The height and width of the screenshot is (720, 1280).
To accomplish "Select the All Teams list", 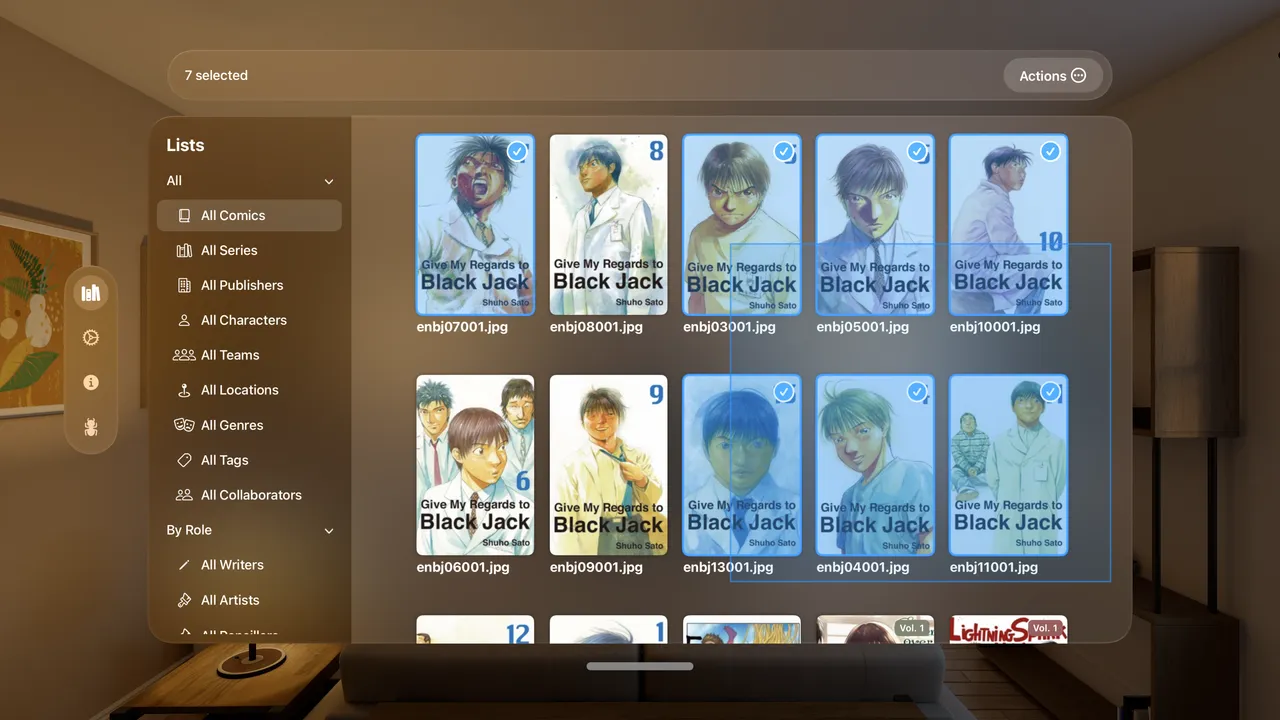I will [249, 355].
